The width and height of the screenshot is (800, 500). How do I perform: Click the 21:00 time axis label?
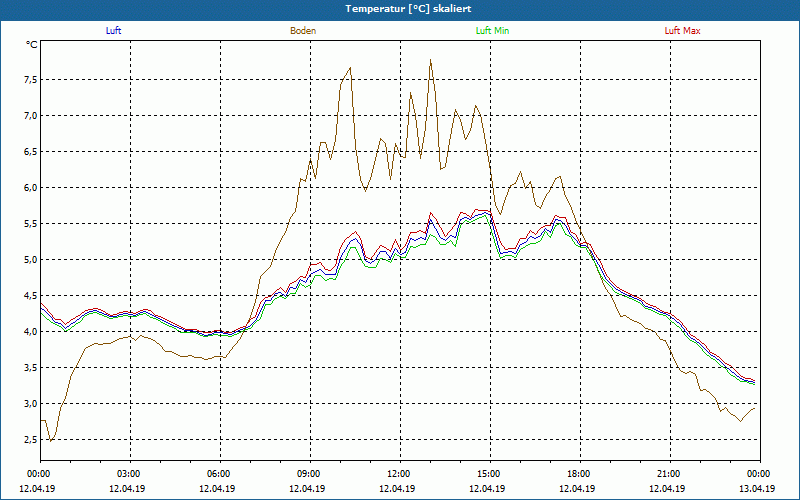click(669, 473)
